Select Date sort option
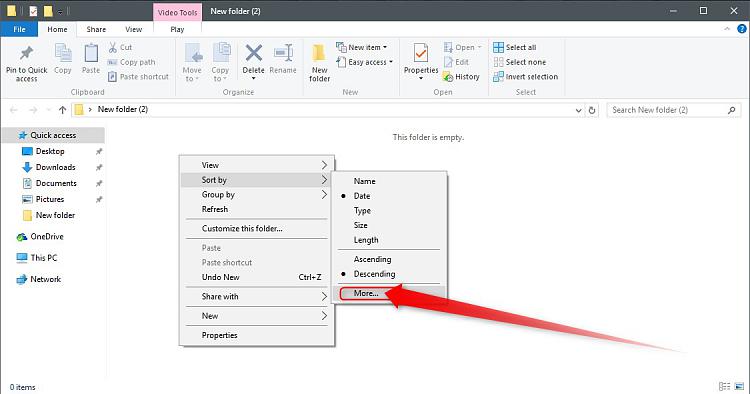This screenshot has width=750, height=394. [362, 196]
